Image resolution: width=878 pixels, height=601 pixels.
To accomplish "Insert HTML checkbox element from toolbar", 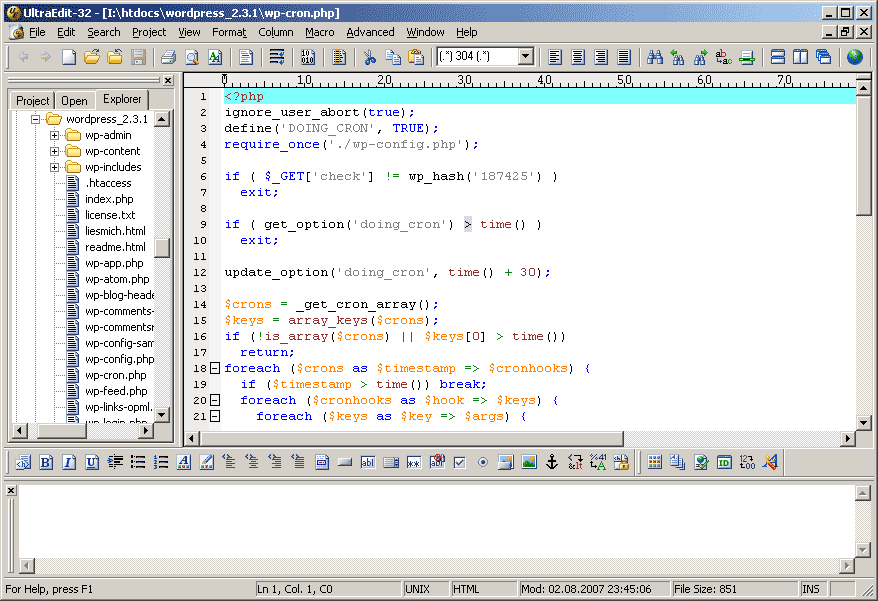I will 460,462.
